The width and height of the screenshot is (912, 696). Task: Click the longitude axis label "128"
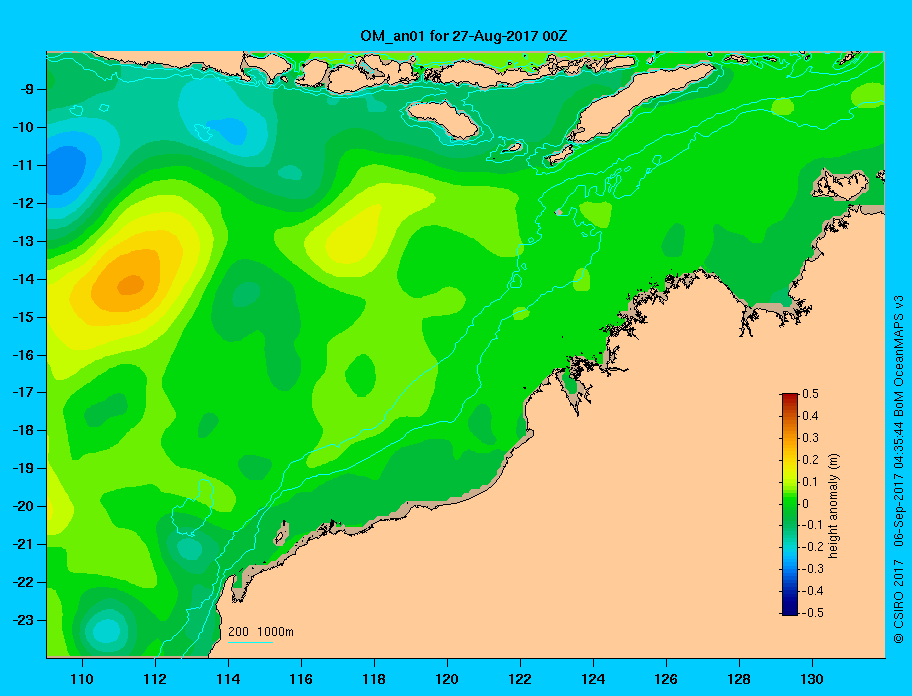(739, 679)
